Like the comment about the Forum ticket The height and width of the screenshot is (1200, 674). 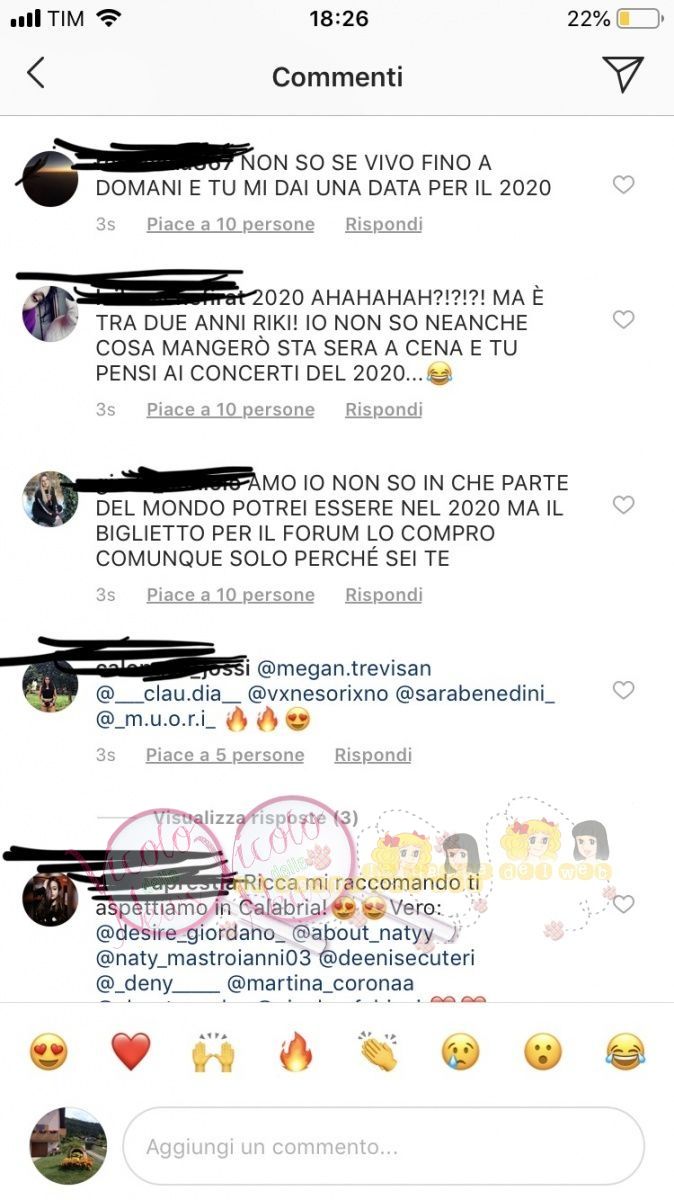(x=623, y=505)
